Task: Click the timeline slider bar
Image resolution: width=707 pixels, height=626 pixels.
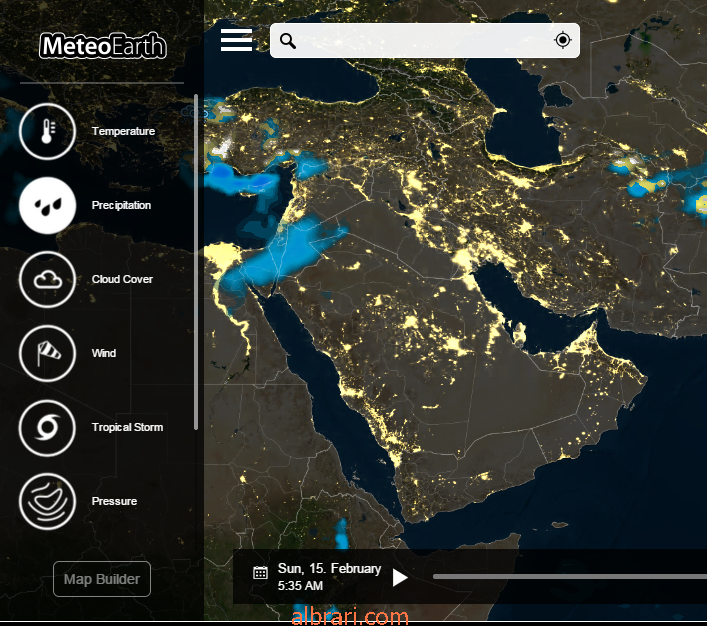Action: point(569,576)
